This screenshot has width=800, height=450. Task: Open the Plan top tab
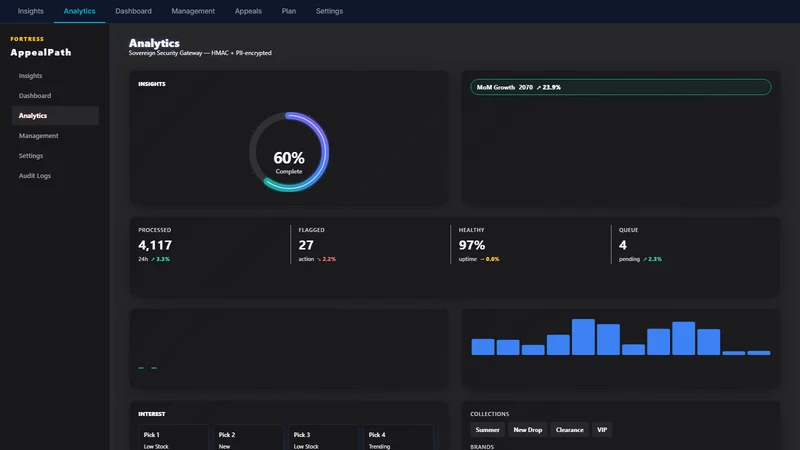[x=289, y=11]
